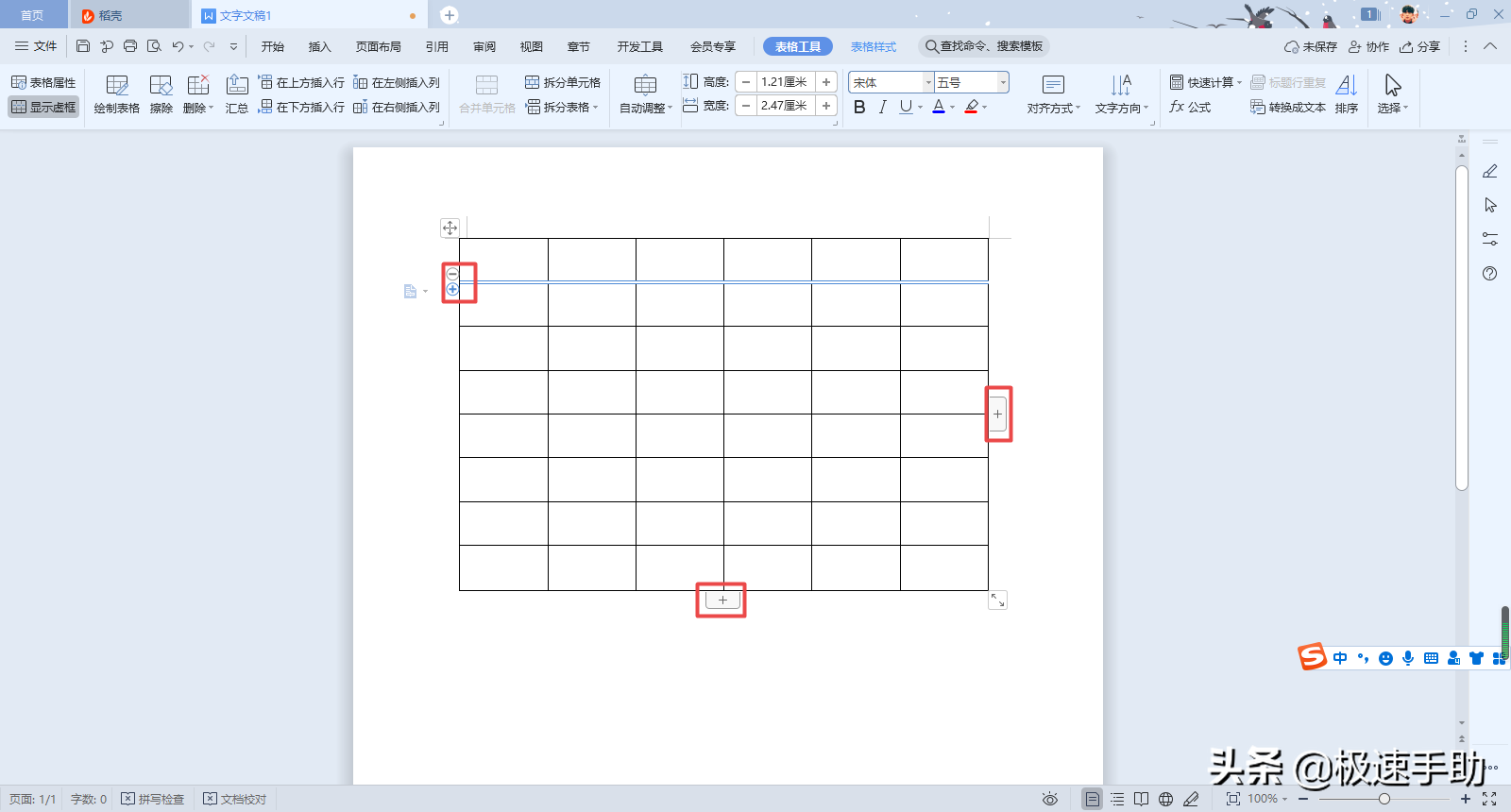This screenshot has width=1511, height=812.
Task: Click the Table Properties (表格属性) button
Action: 43,82
